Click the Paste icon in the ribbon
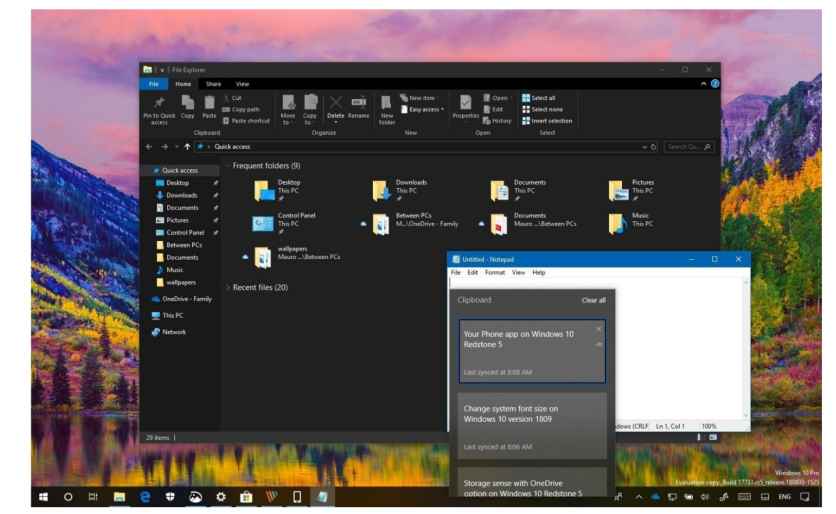 [209, 105]
